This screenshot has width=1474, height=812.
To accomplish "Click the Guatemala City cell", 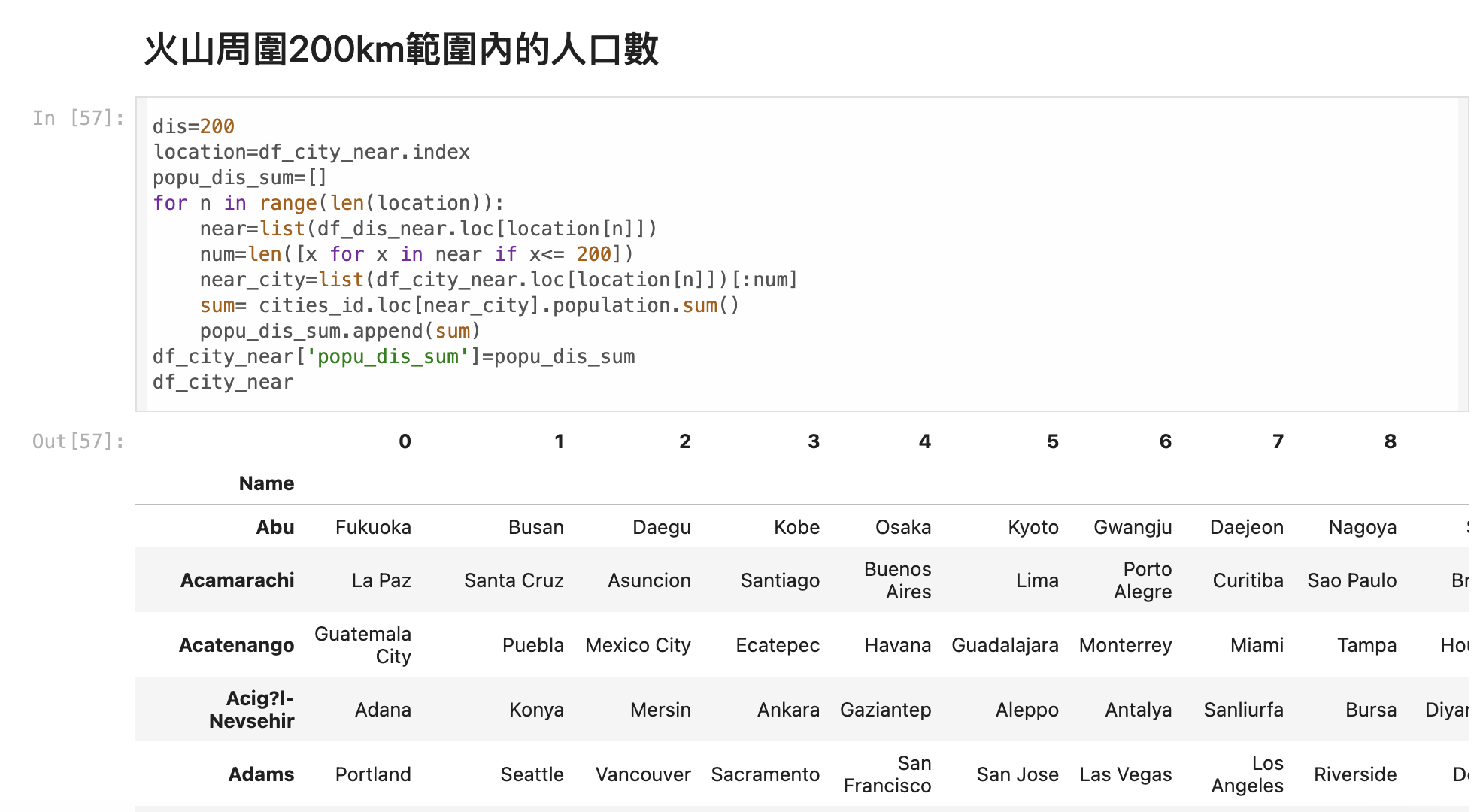I will click(363, 645).
